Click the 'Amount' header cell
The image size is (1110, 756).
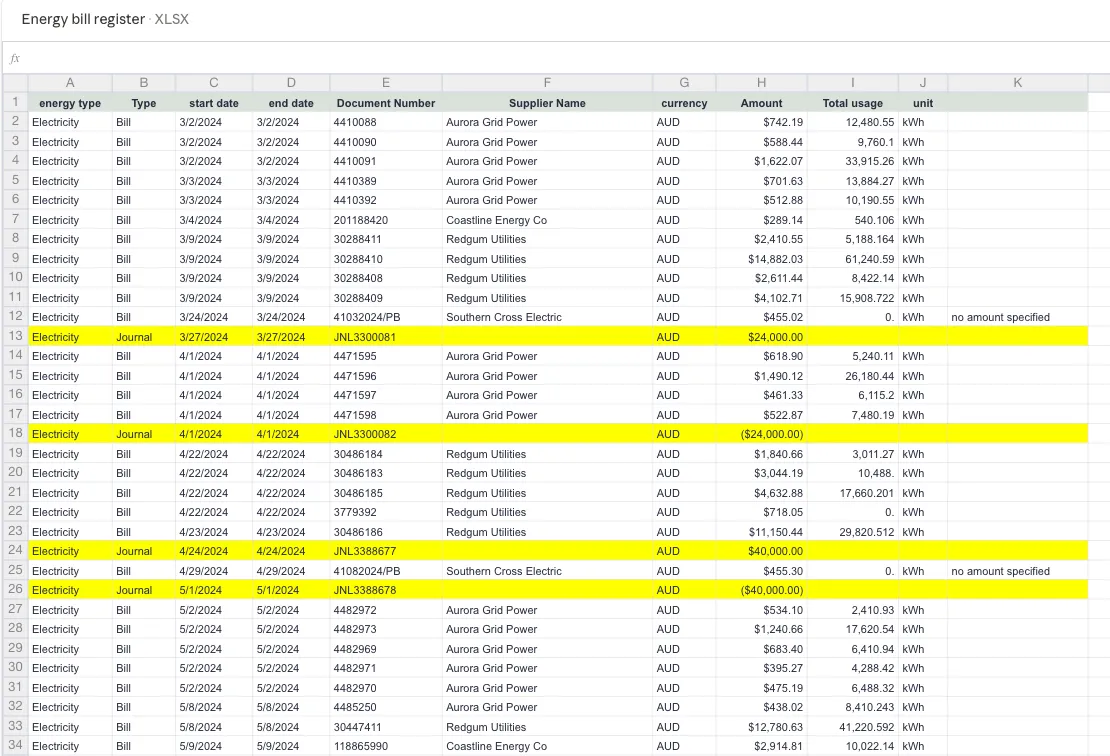pos(762,103)
